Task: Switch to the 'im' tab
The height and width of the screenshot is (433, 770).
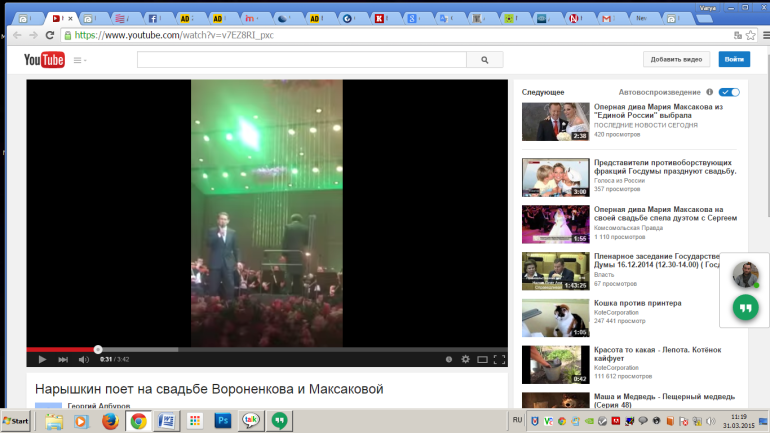Action: [x=252, y=19]
